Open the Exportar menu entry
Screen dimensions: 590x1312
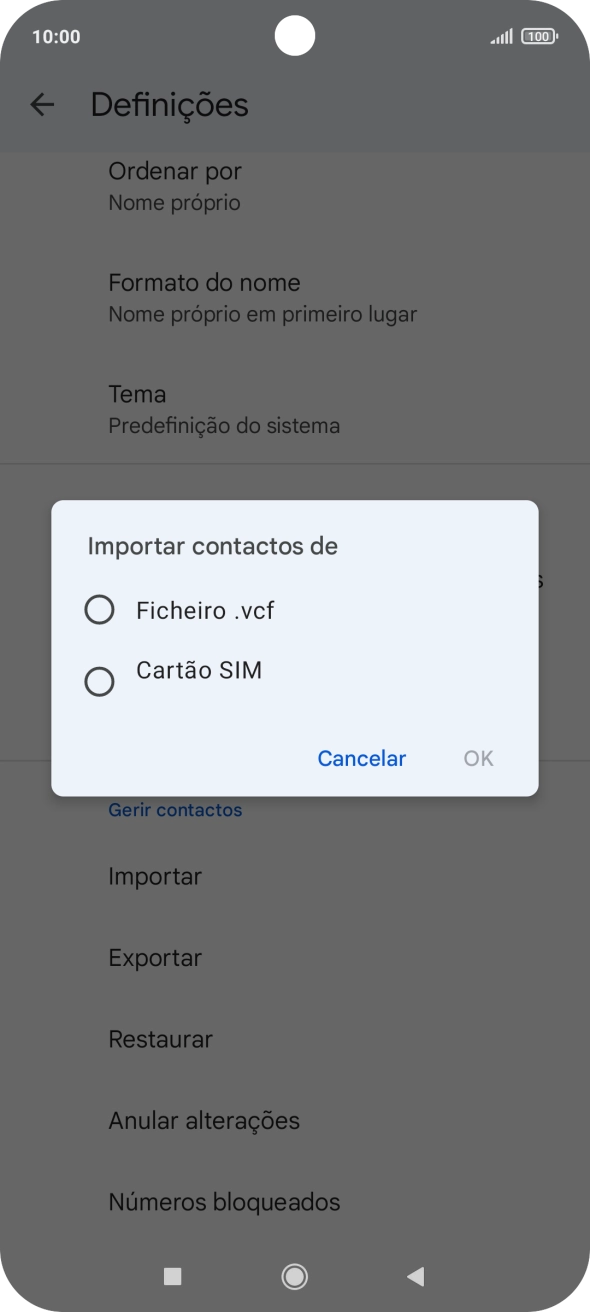[x=154, y=958]
